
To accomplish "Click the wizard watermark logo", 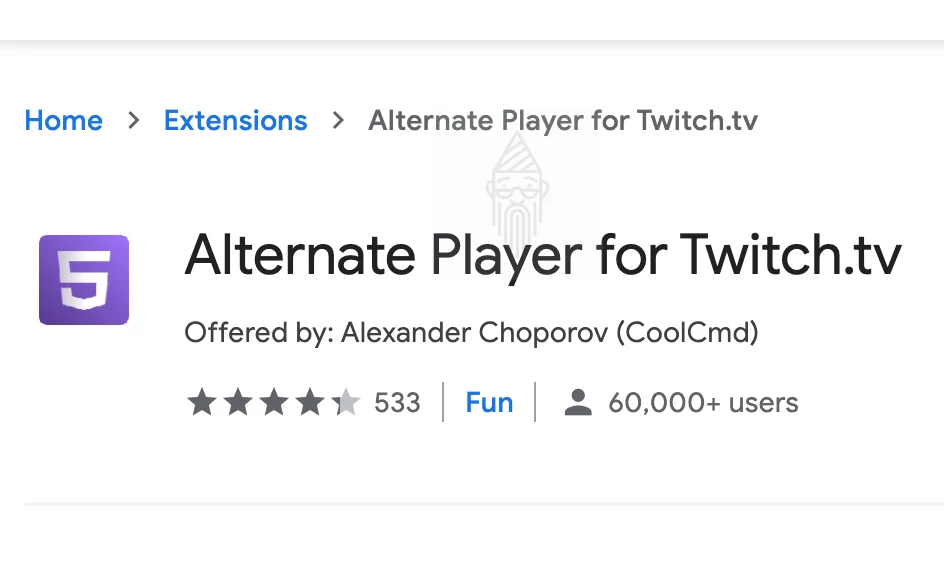I will [x=517, y=187].
